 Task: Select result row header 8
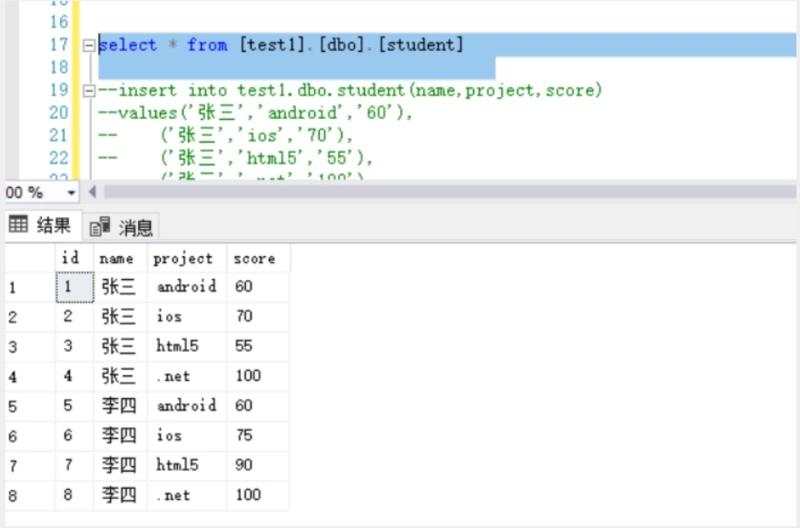click(30, 495)
